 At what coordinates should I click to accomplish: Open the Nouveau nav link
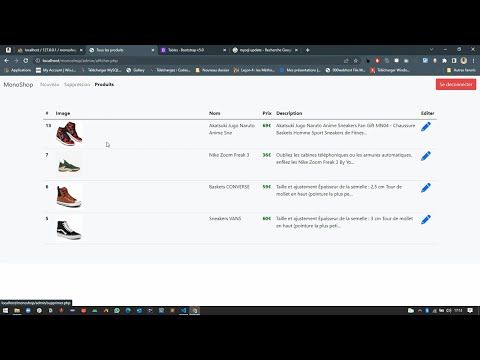pos(49,85)
